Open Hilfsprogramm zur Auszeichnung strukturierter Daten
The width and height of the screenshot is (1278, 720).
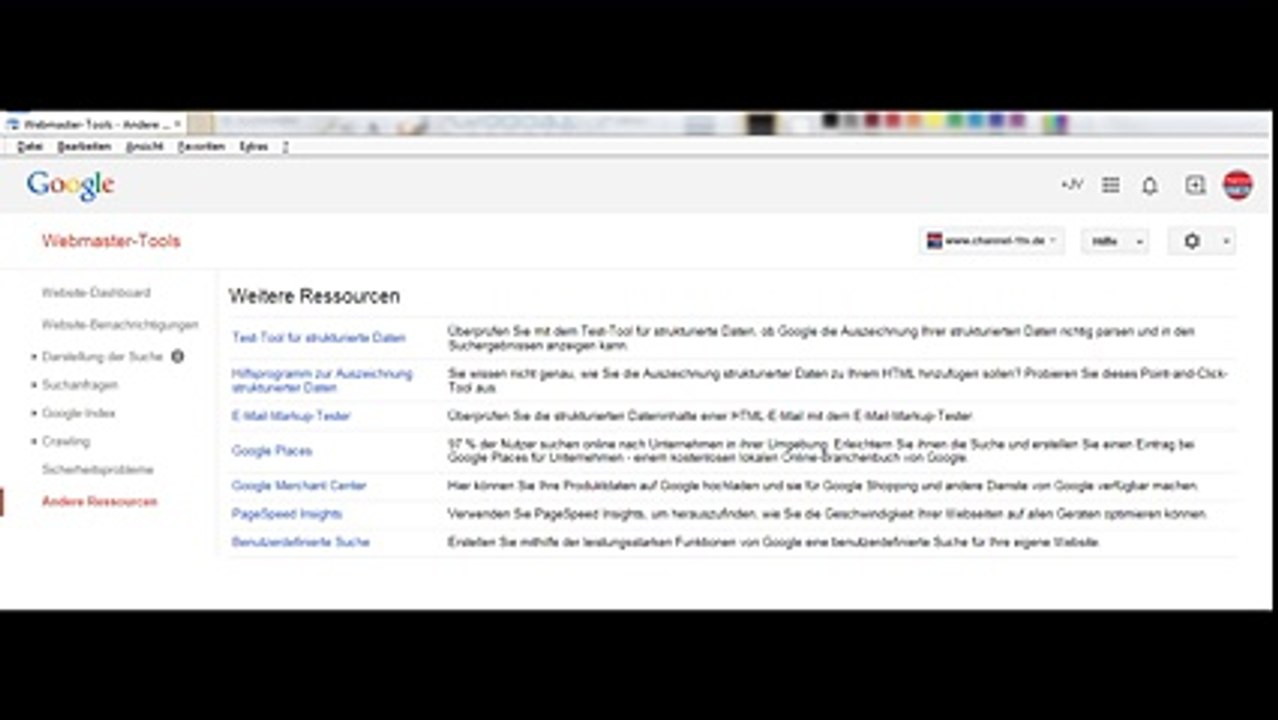tap(322, 380)
